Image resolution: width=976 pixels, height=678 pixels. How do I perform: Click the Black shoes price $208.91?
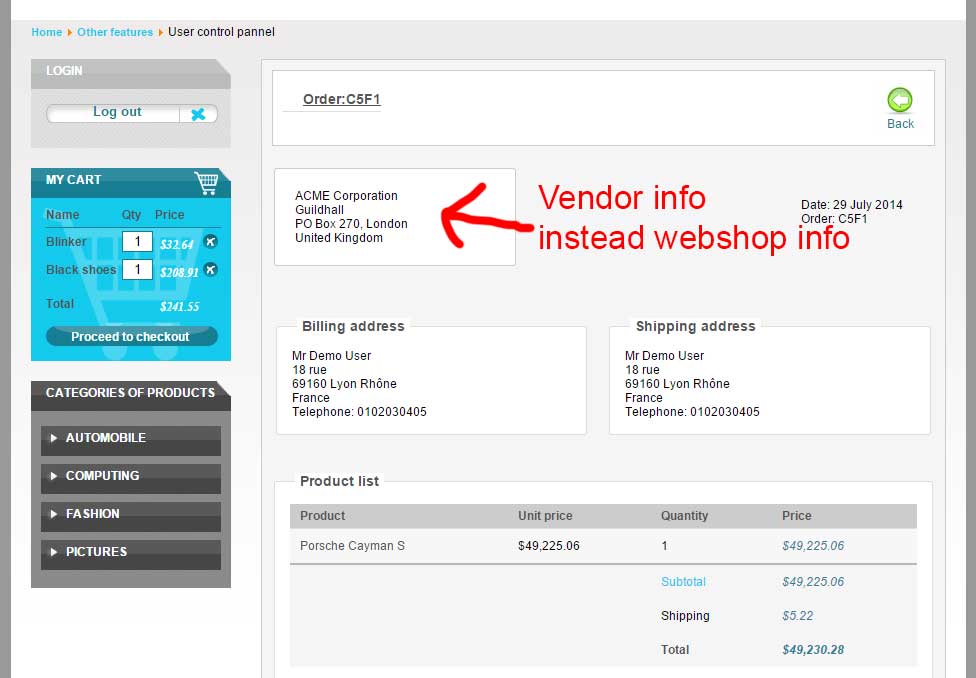(x=179, y=273)
